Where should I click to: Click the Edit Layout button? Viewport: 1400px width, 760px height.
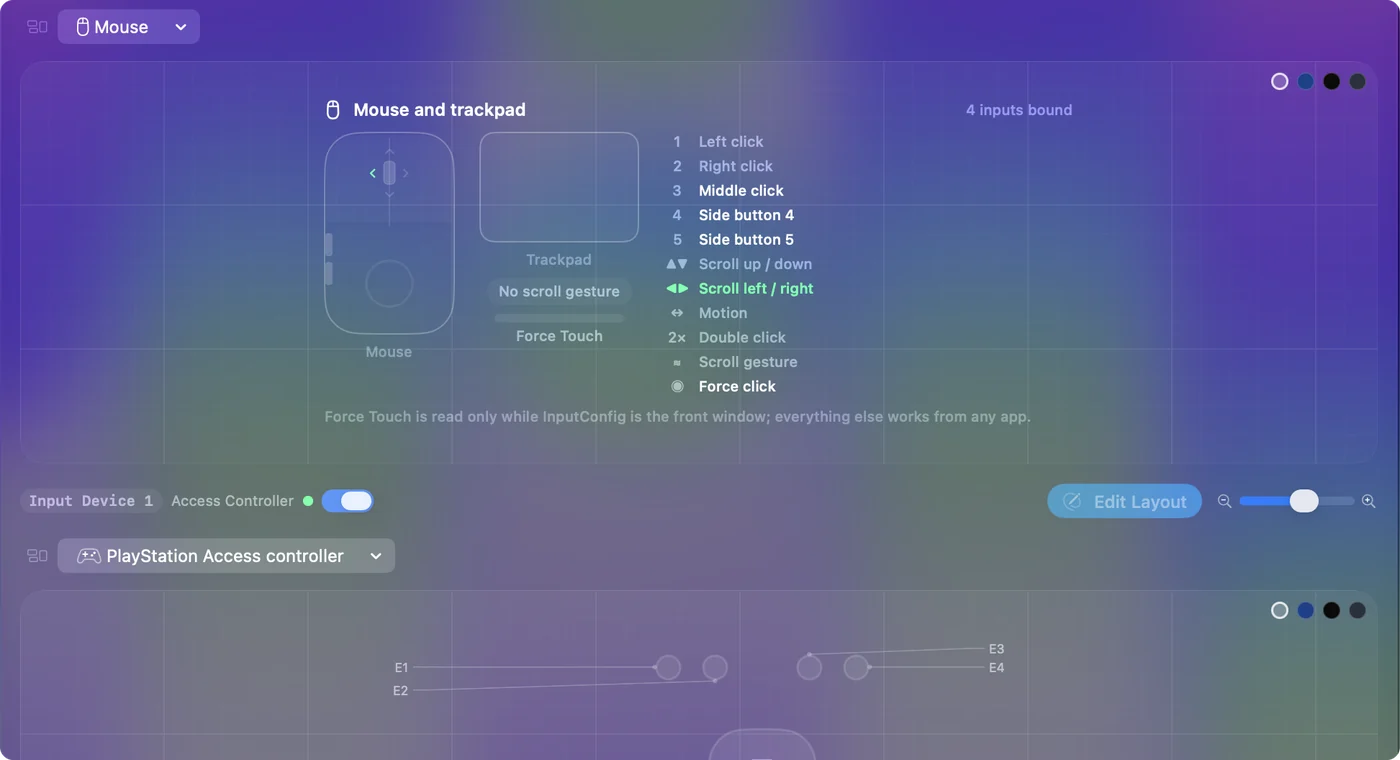click(x=1125, y=501)
